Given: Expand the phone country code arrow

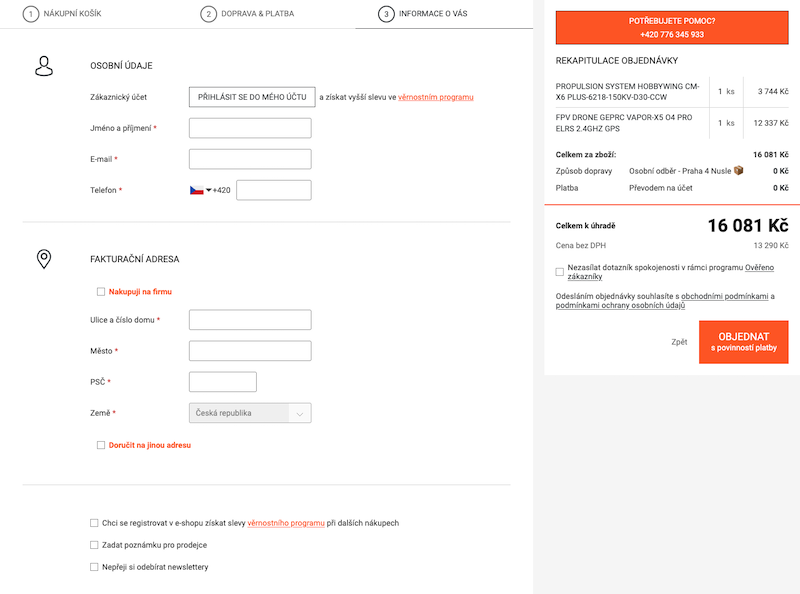Looking at the screenshot, I should coord(208,190).
